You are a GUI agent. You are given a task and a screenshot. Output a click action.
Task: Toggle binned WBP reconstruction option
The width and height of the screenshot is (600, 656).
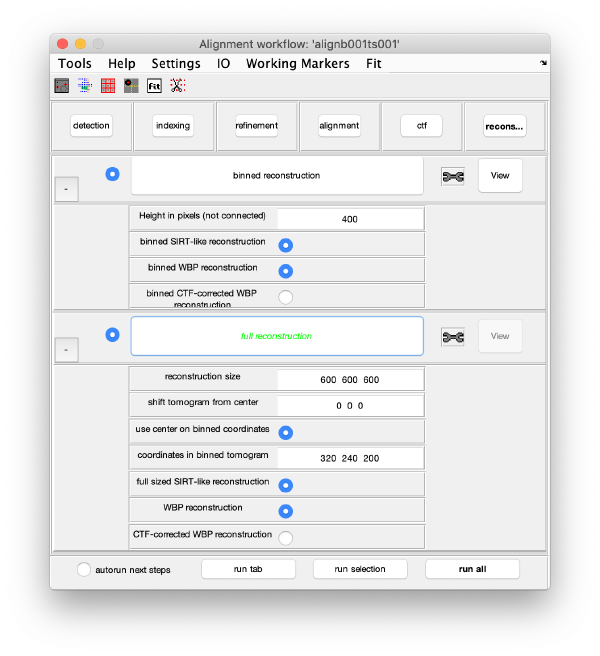pos(286,271)
